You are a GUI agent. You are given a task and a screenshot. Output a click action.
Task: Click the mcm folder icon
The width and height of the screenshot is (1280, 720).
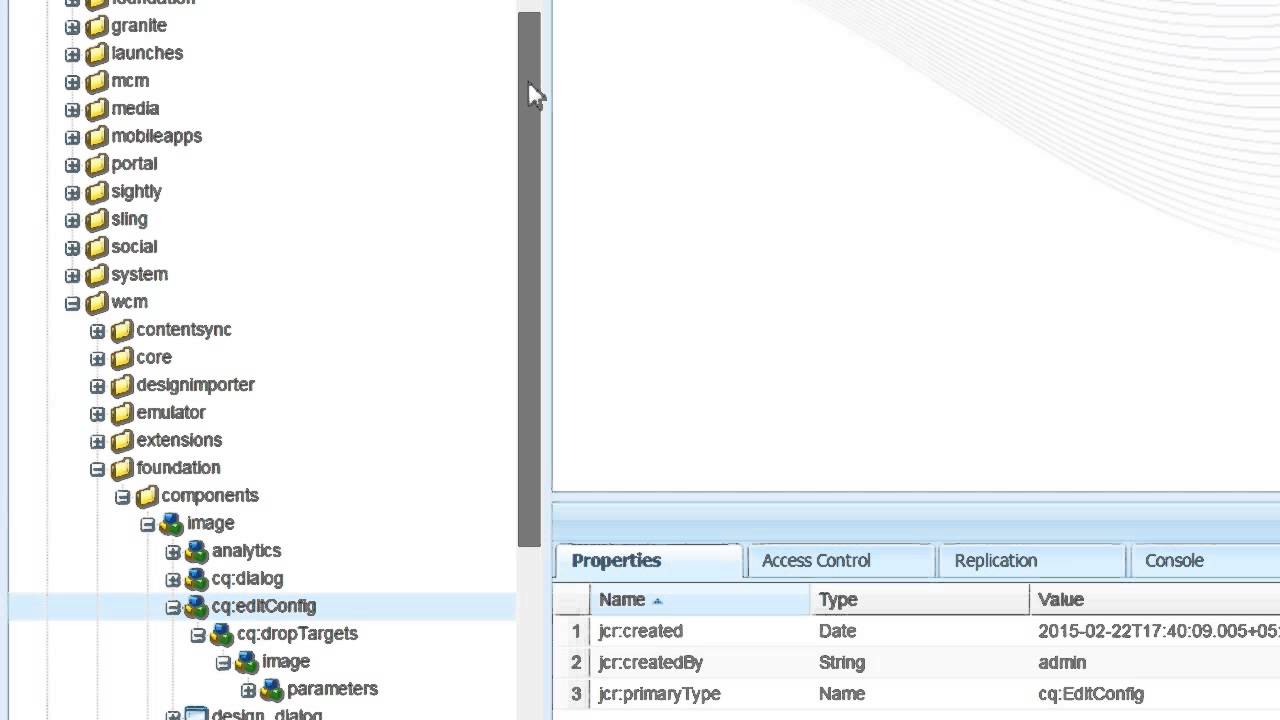(x=97, y=81)
